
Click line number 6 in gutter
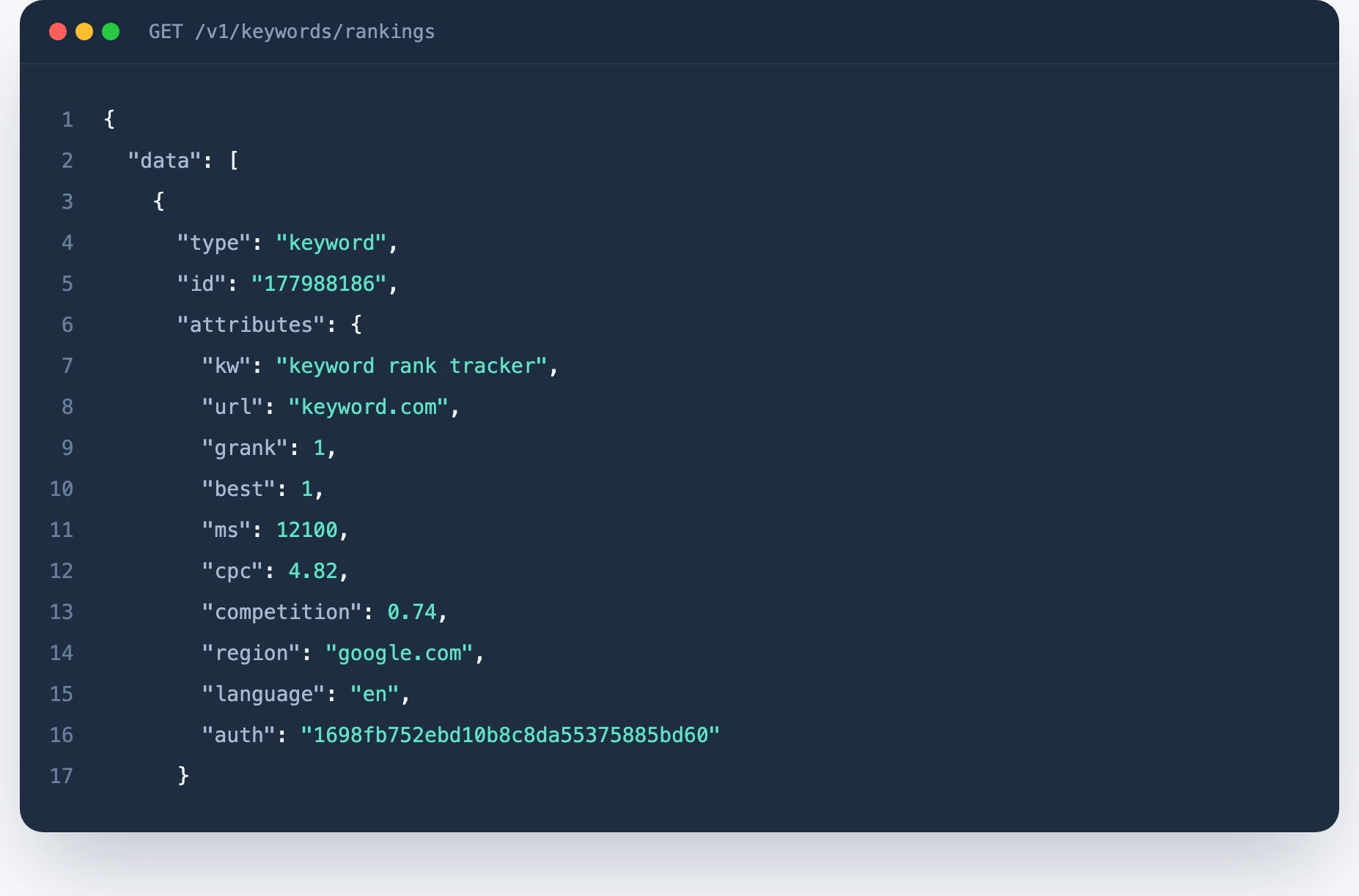[x=67, y=325]
